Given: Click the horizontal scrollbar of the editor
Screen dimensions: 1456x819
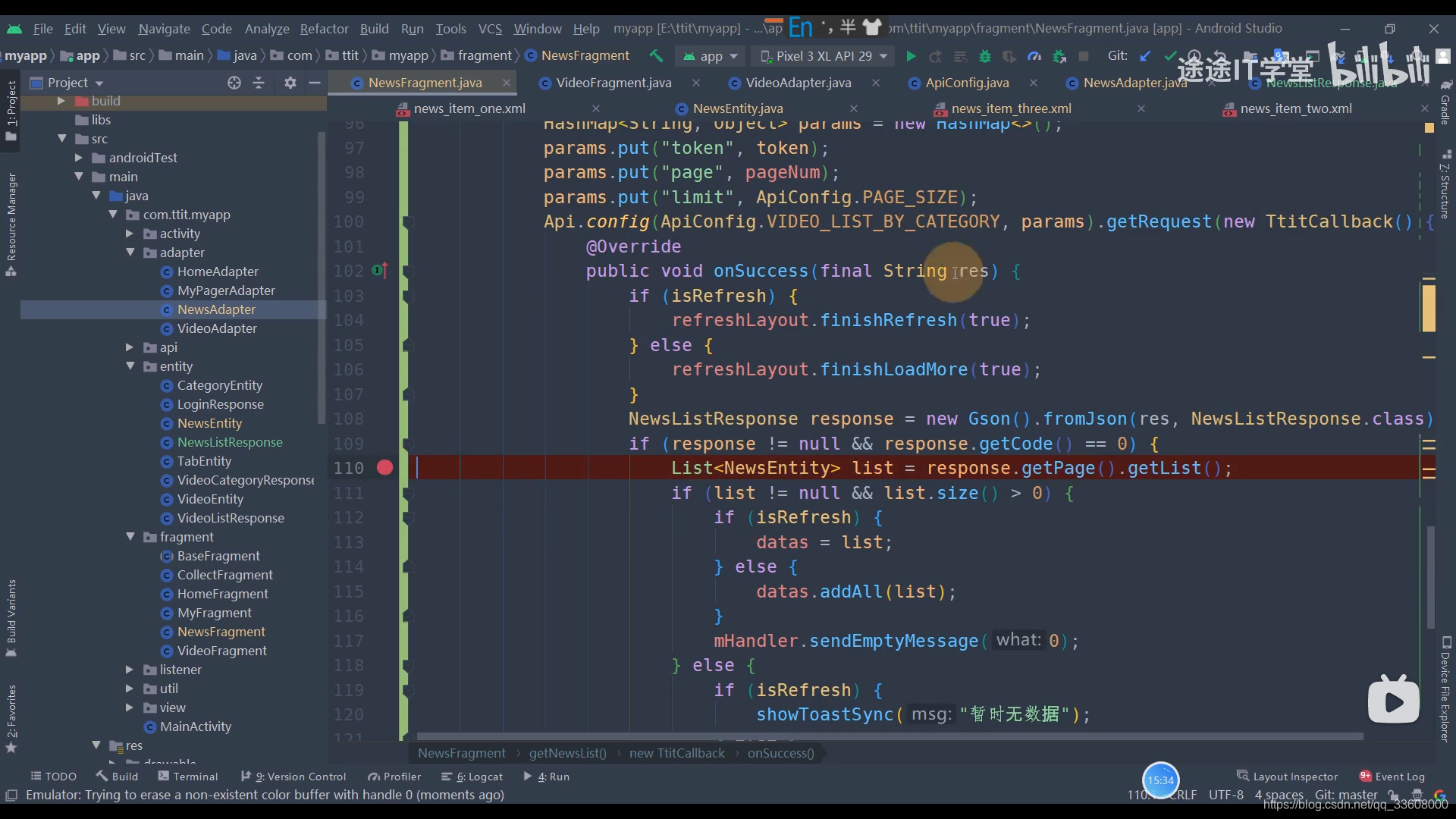Looking at the screenshot, I should [890, 736].
